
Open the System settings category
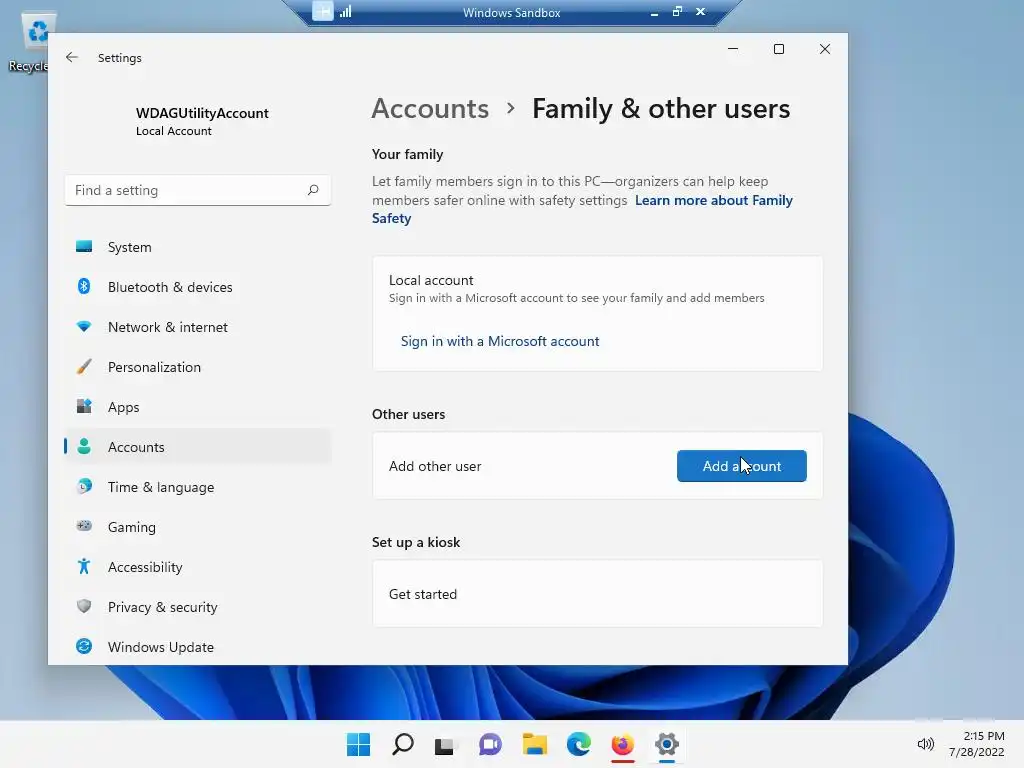(198, 247)
